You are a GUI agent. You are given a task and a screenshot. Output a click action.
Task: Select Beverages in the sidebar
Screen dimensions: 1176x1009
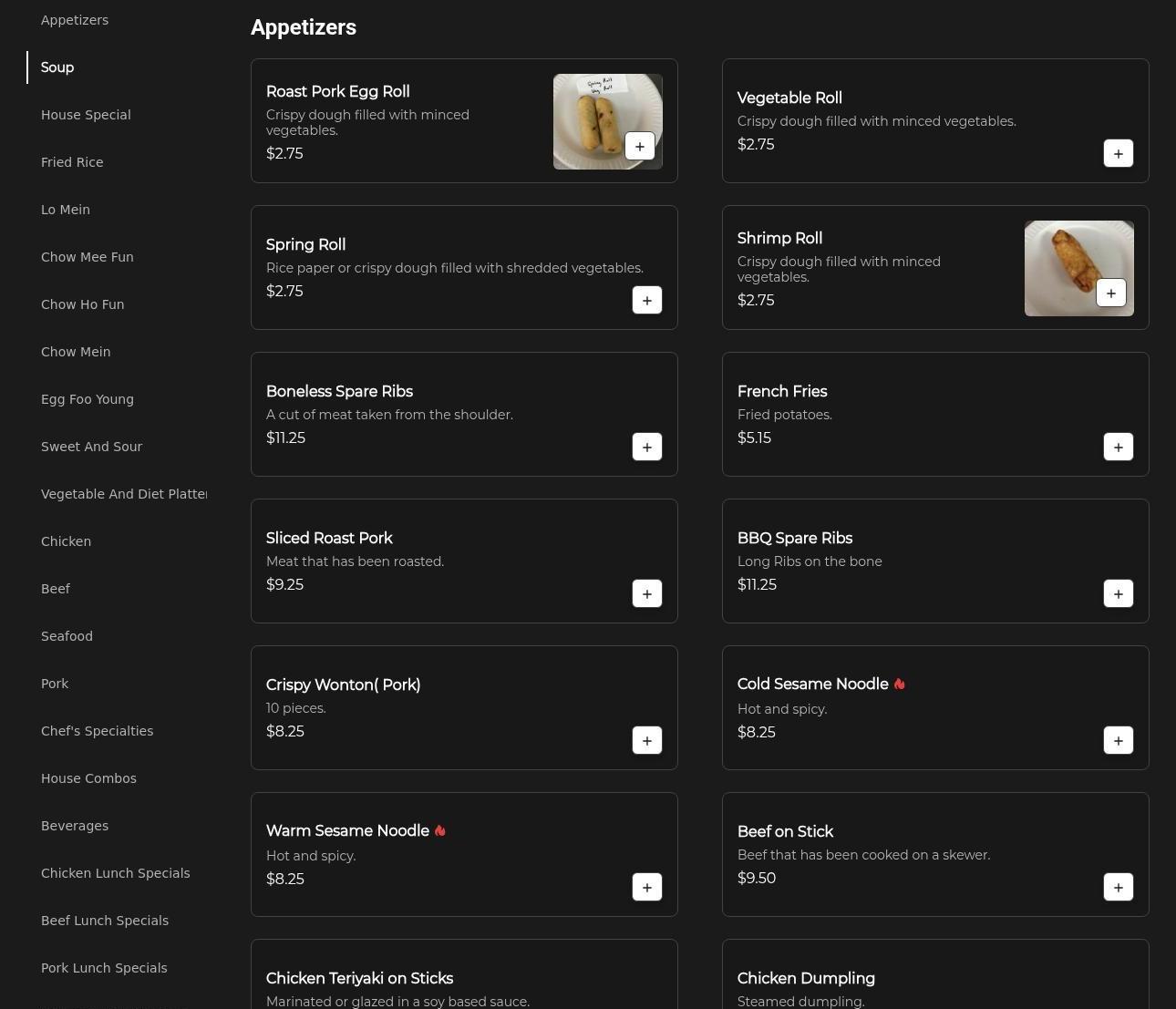pyautogui.click(x=75, y=826)
